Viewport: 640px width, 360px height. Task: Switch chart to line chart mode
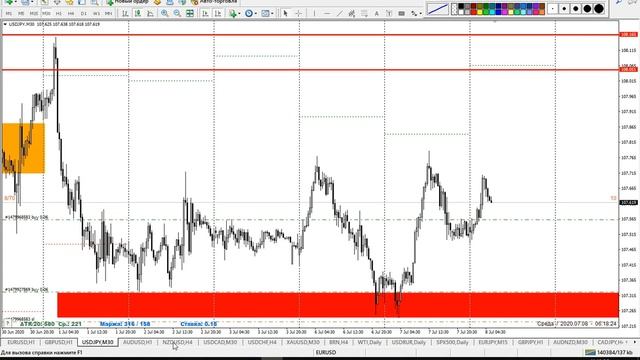point(150,13)
